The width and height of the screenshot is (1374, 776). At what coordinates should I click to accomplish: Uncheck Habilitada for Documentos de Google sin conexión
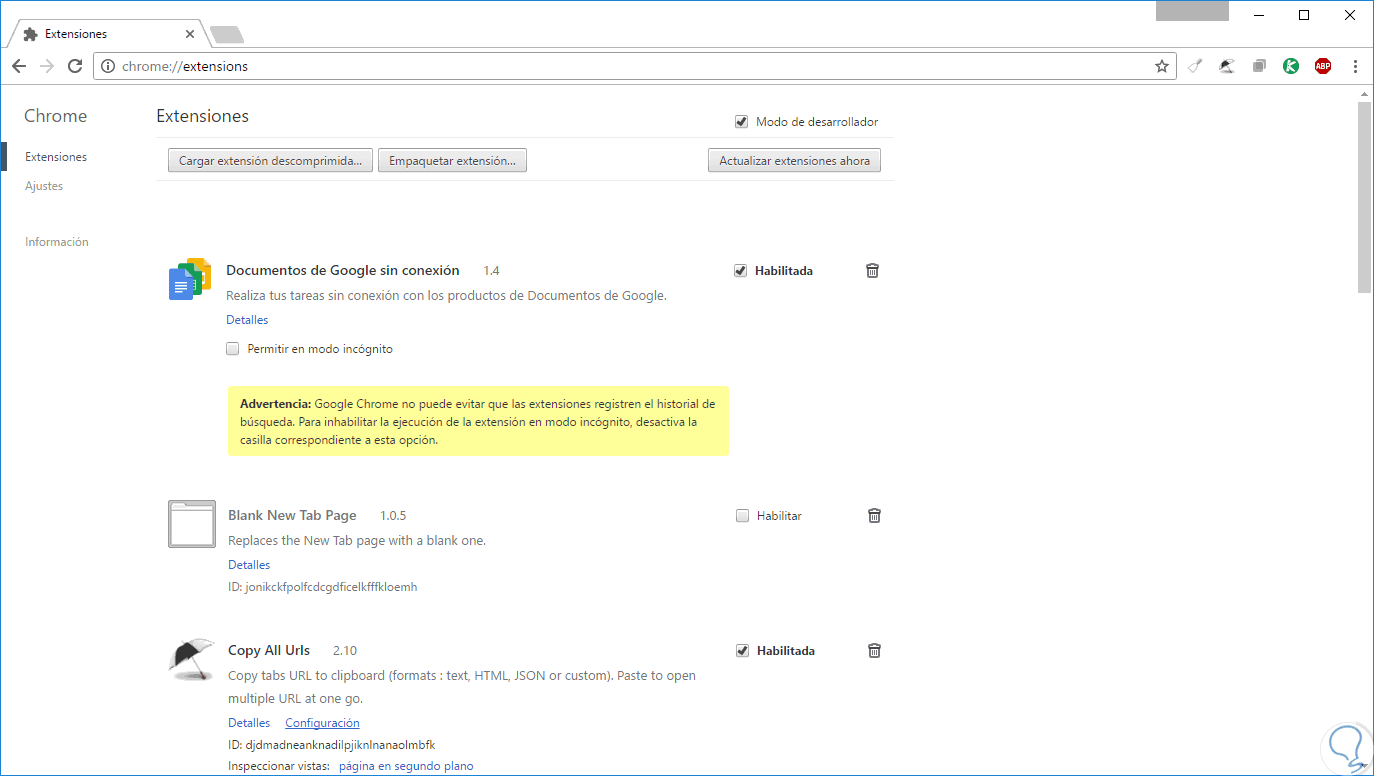[x=740, y=270]
